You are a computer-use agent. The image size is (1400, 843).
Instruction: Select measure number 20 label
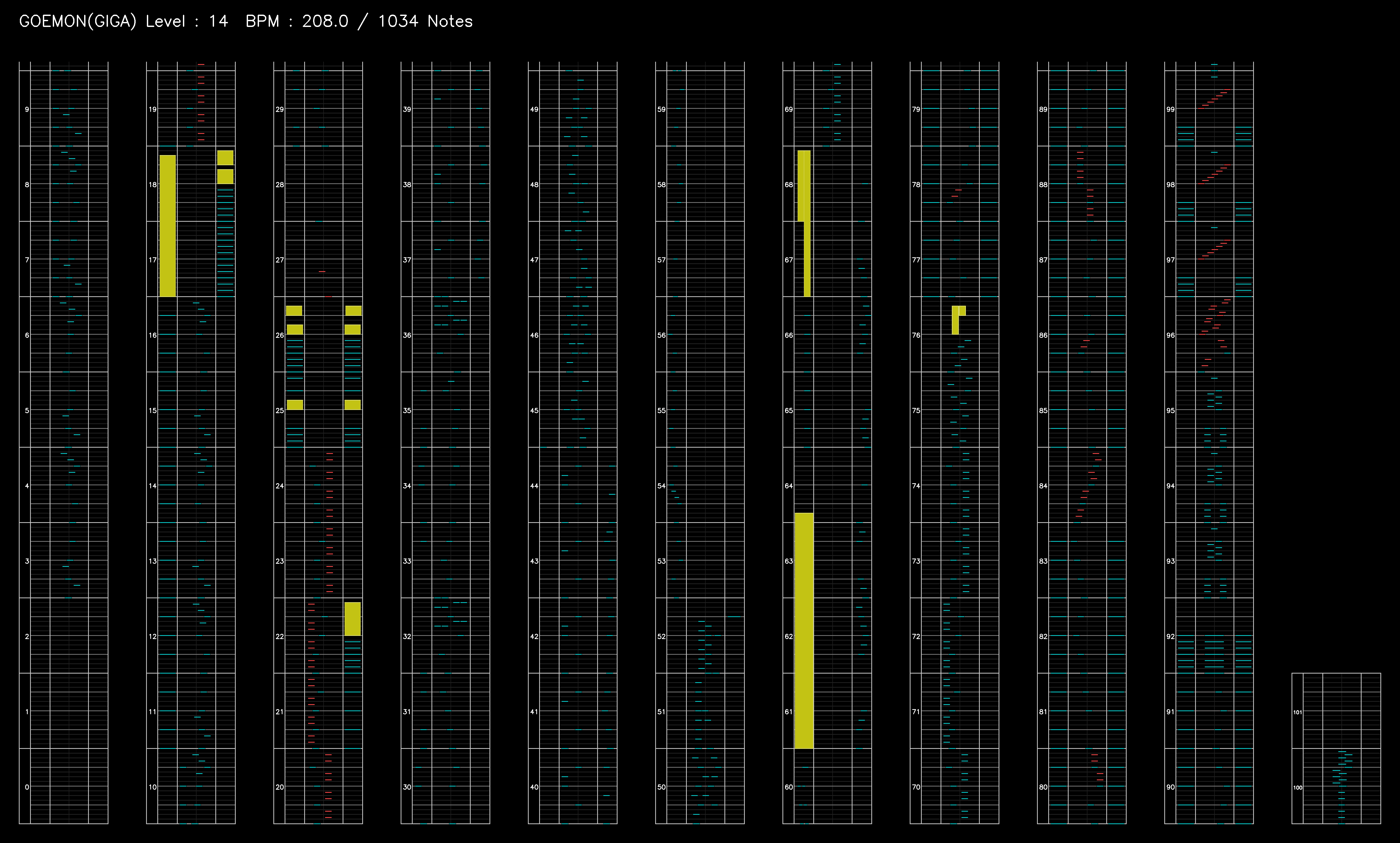pos(279,787)
